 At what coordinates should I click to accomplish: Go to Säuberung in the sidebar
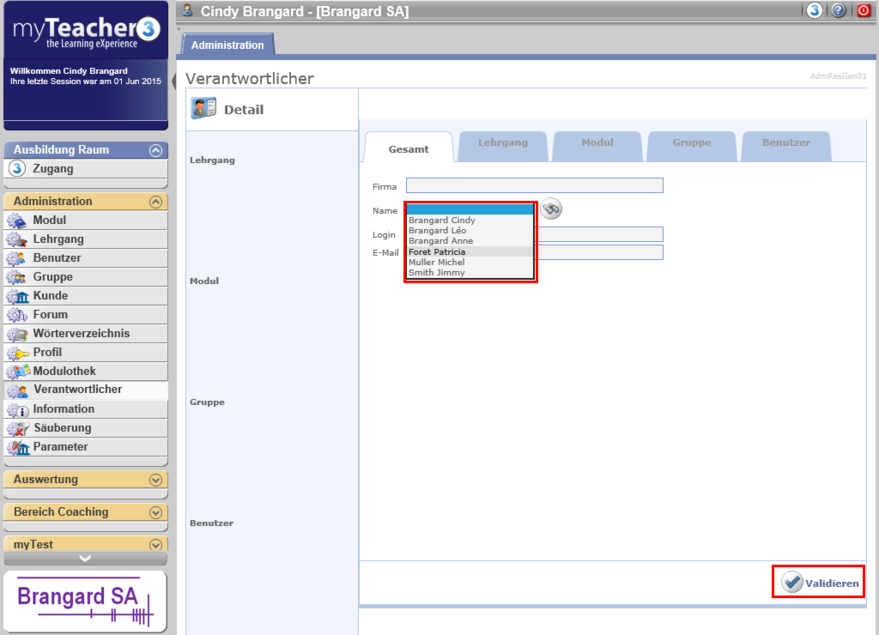[61, 428]
